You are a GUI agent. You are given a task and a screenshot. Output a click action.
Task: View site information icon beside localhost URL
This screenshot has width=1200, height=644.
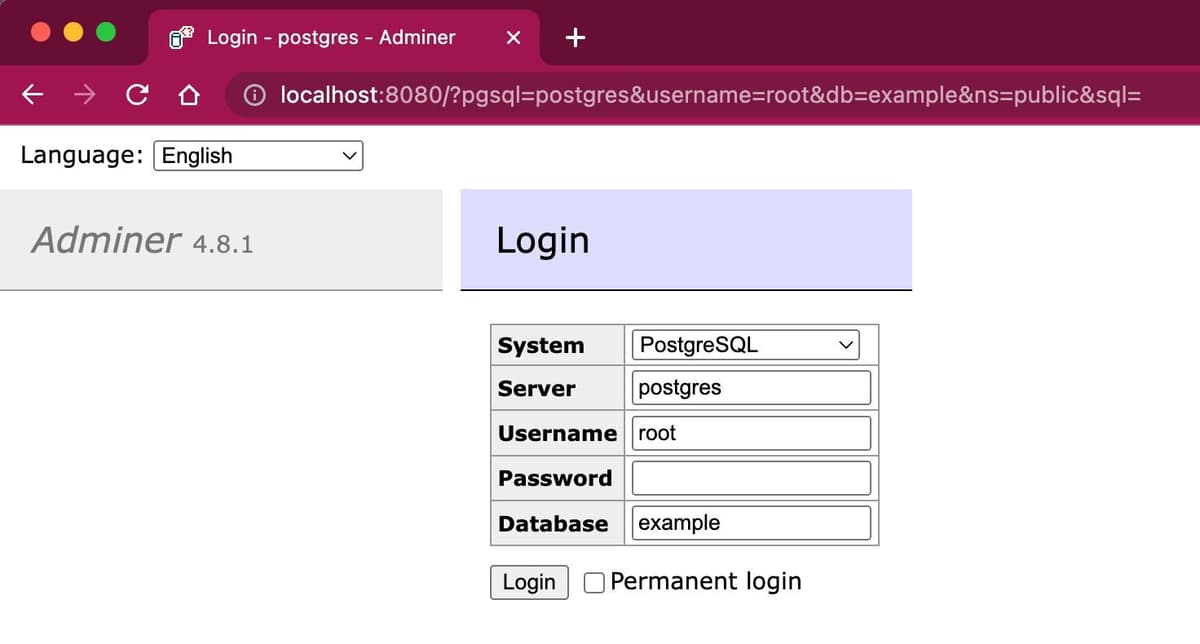pos(256,95)
